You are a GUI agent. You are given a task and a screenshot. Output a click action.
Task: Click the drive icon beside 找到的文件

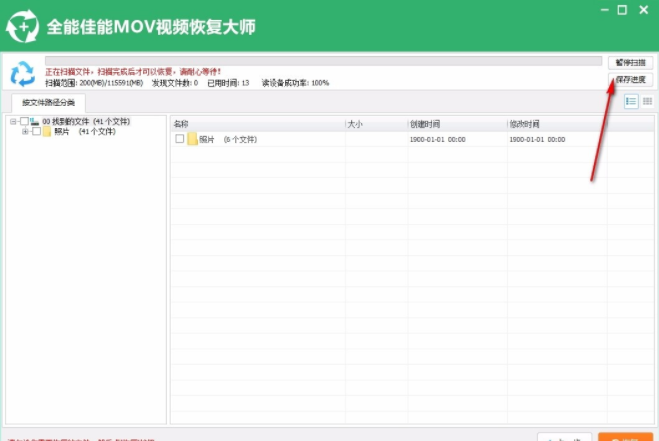click(x=34, y=121)
